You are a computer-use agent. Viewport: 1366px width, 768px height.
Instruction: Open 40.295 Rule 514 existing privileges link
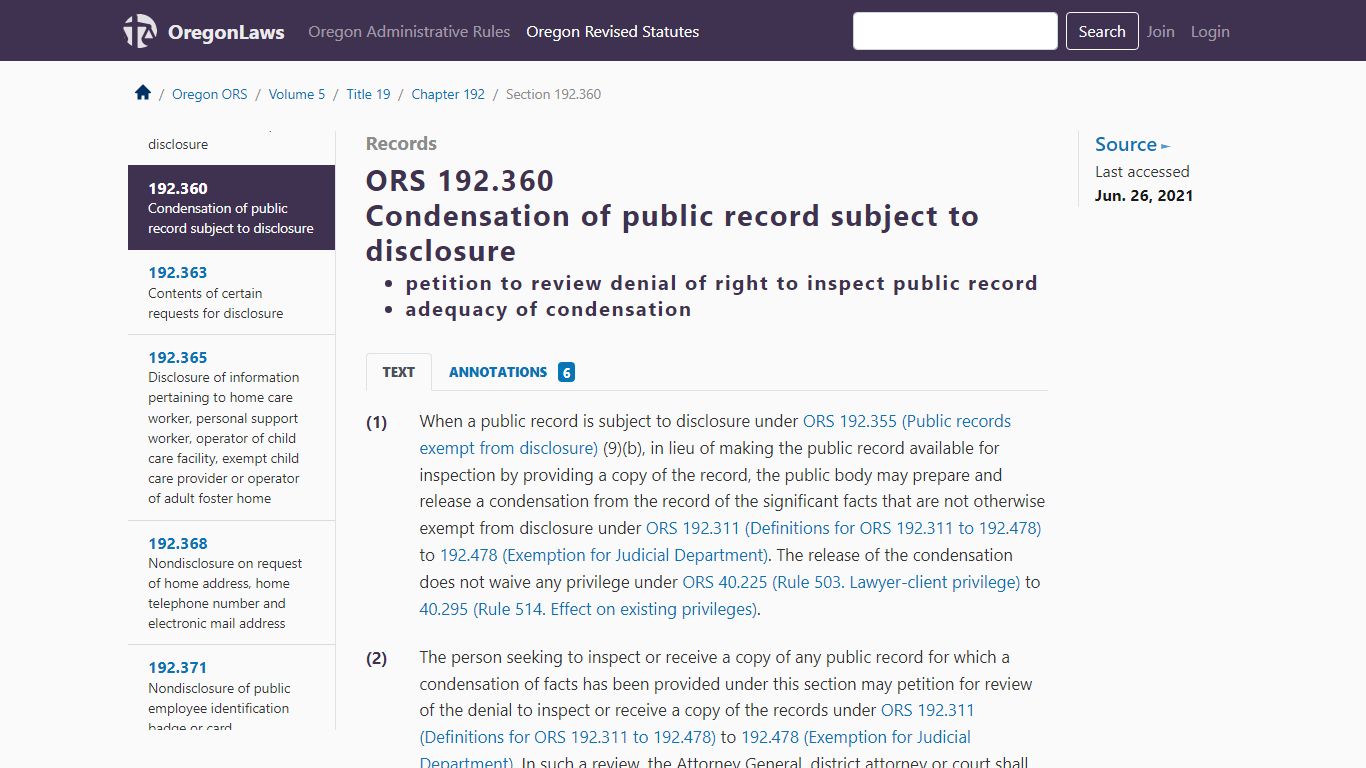pyautogui.click(x=588, y=609)
